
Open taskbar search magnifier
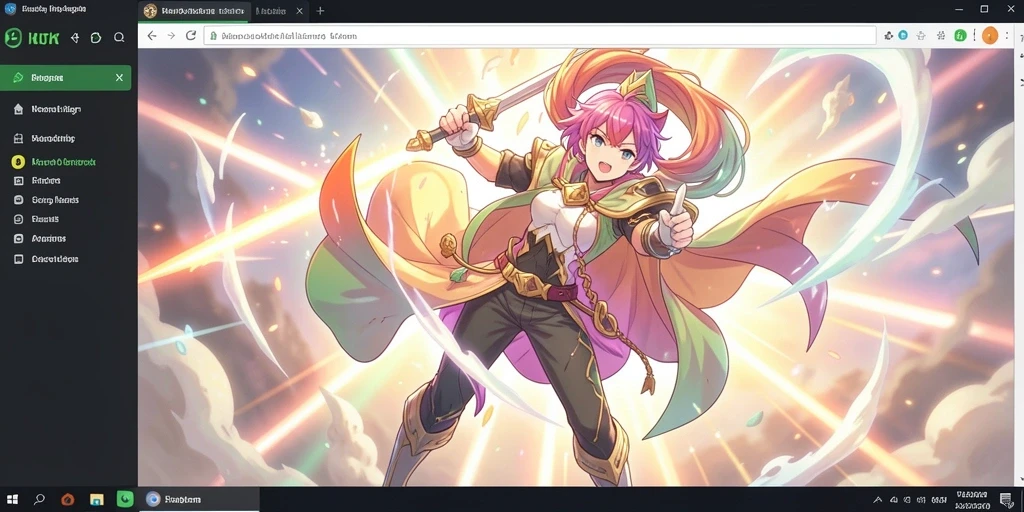(39, 500)
